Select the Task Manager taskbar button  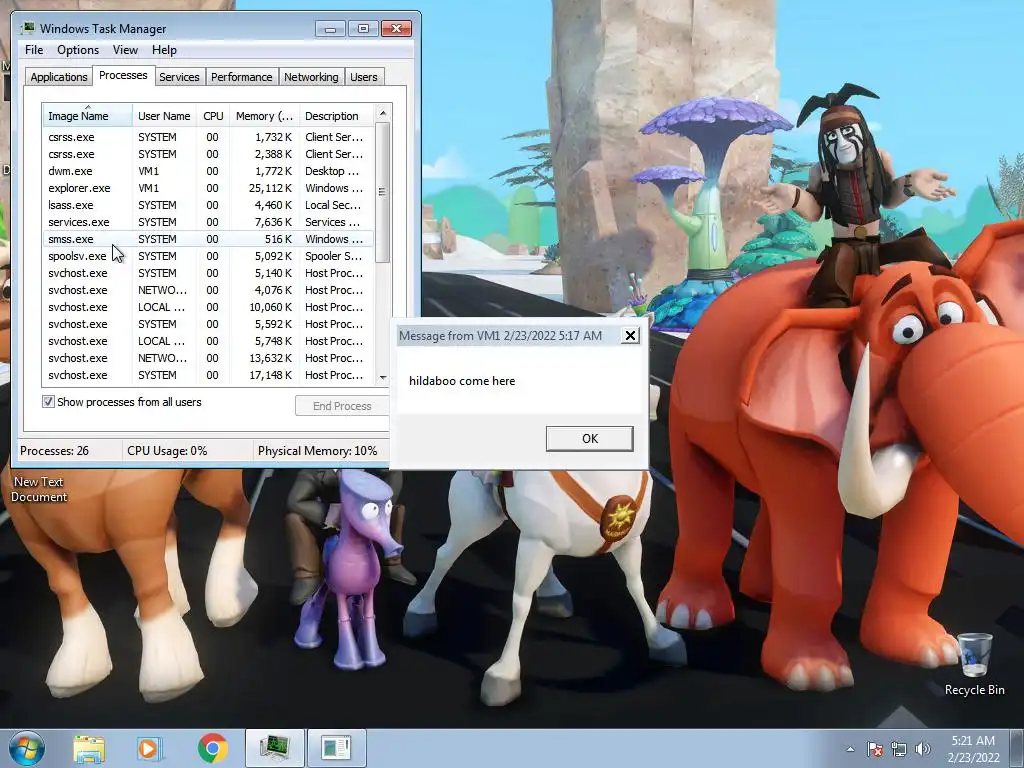(x=275, y=748)
